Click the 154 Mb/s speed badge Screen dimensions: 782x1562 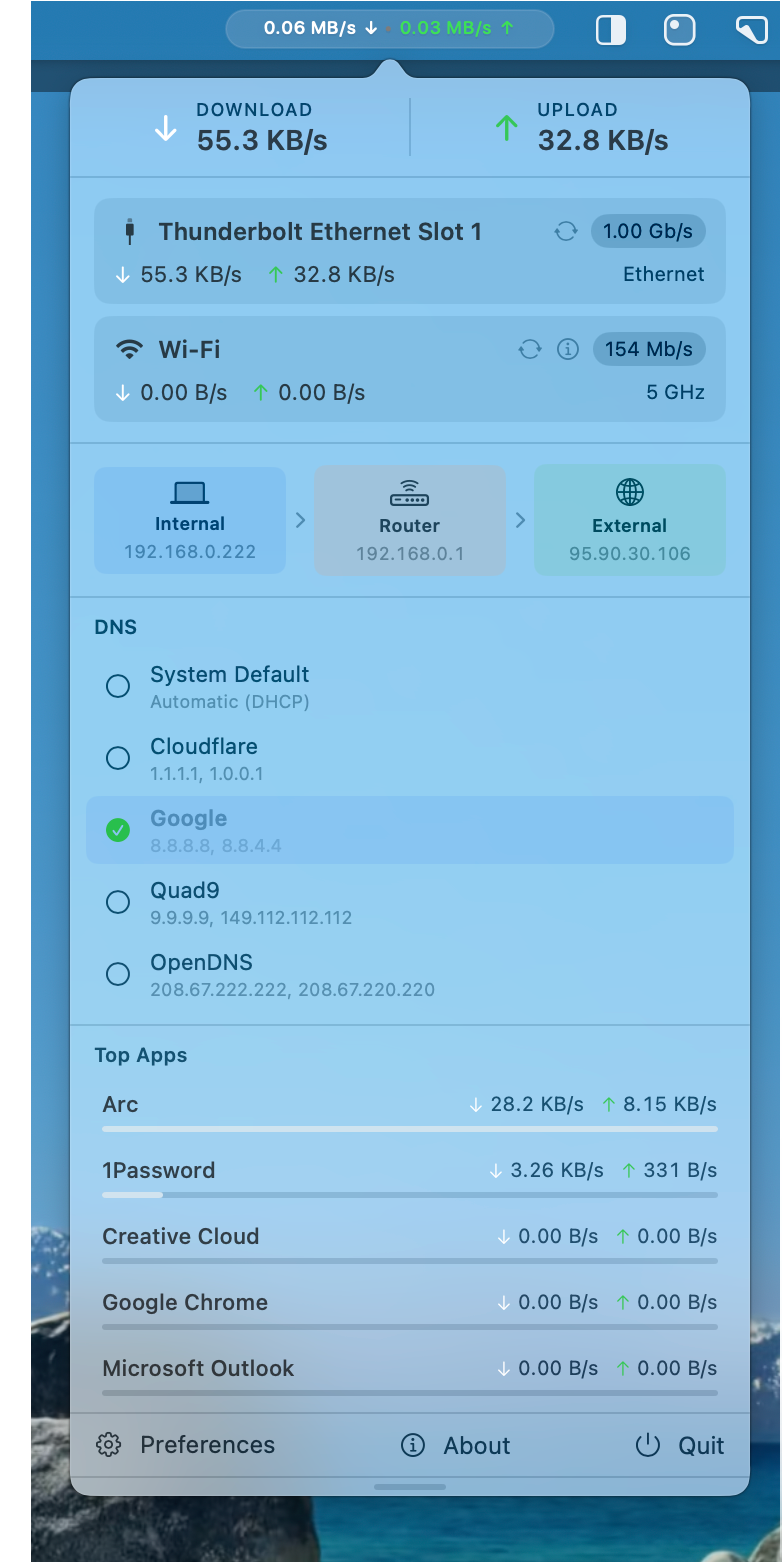coord(649,349)
